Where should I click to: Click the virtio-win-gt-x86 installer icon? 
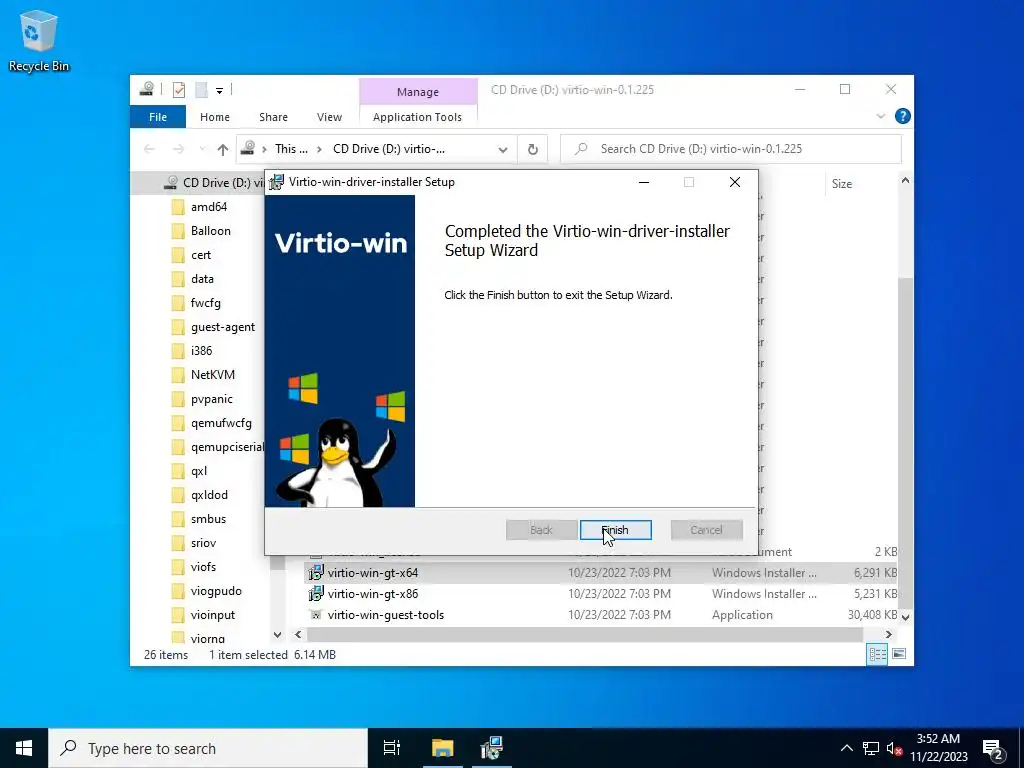coord(316,594)
